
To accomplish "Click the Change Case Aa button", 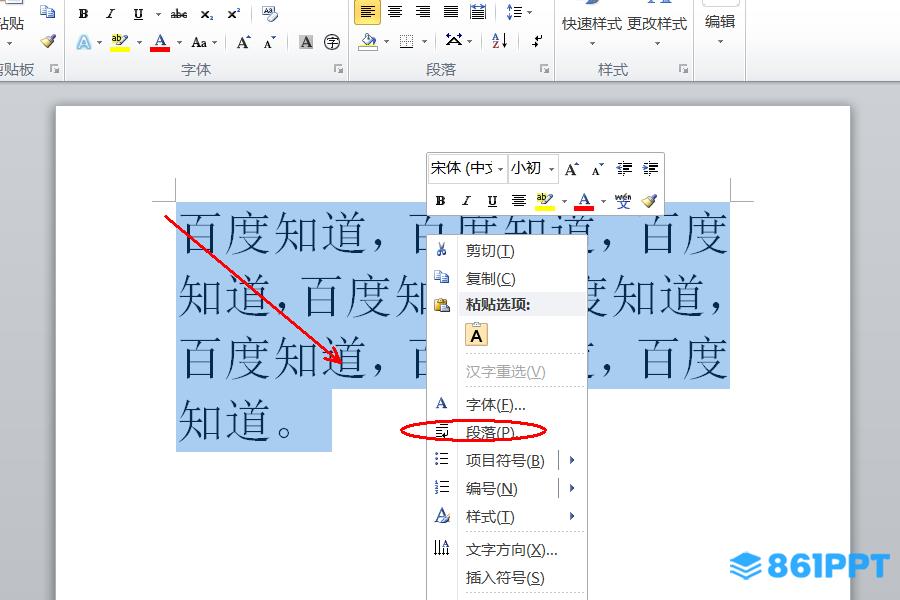I will tap(199, 42).
